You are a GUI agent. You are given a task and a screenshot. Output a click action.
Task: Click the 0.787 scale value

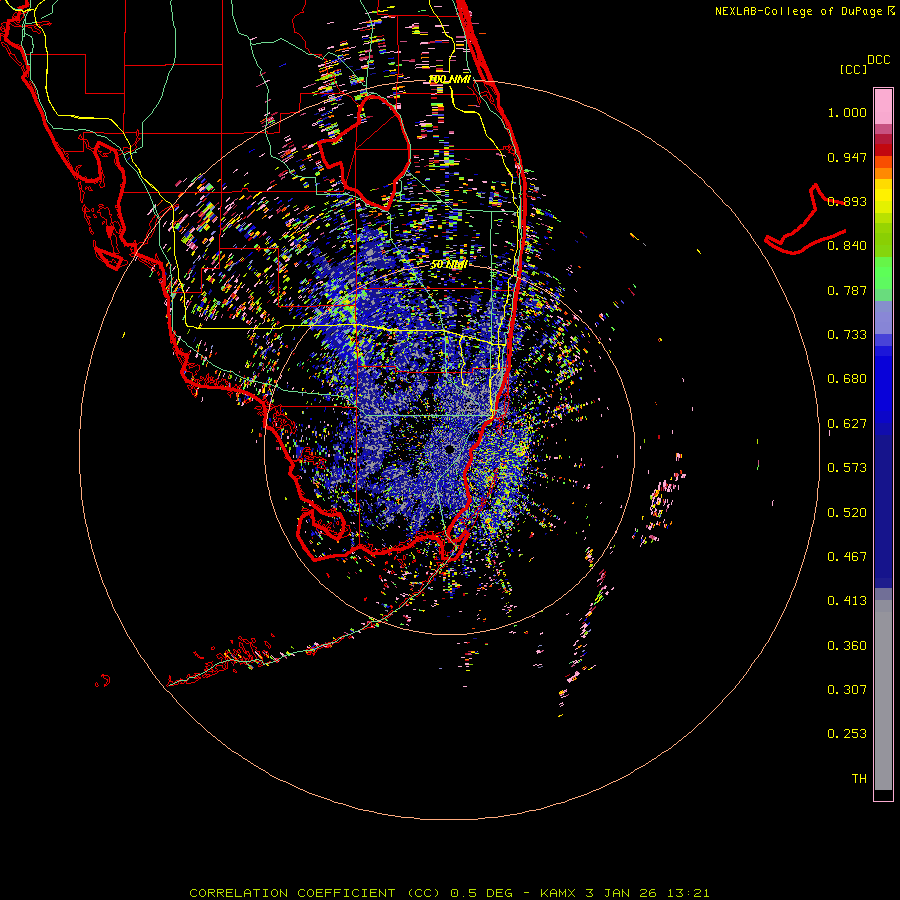(847, 290)
